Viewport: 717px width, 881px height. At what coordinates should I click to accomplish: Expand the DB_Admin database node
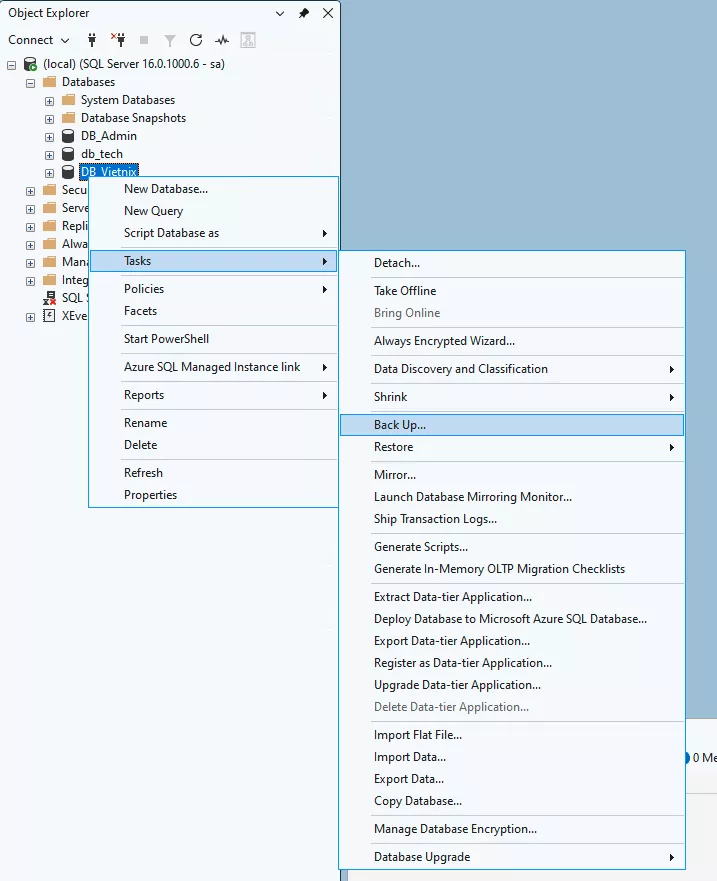click(49, 137)
